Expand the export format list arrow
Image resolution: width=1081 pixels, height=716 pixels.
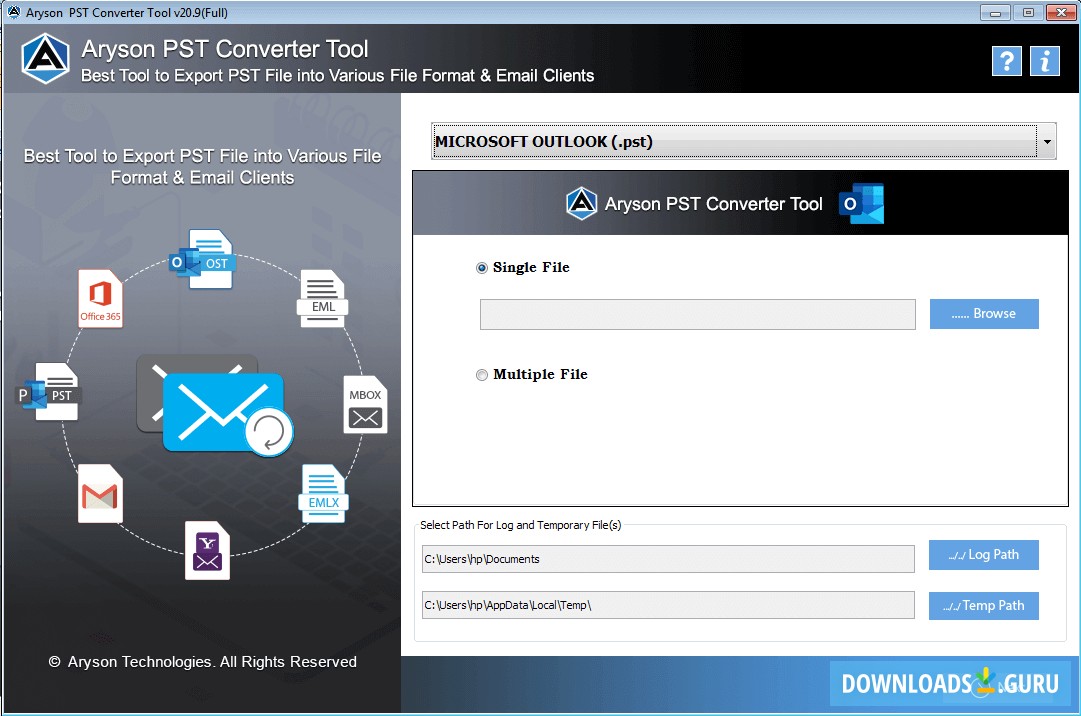pyautogui.click(x=1046, y=141)
